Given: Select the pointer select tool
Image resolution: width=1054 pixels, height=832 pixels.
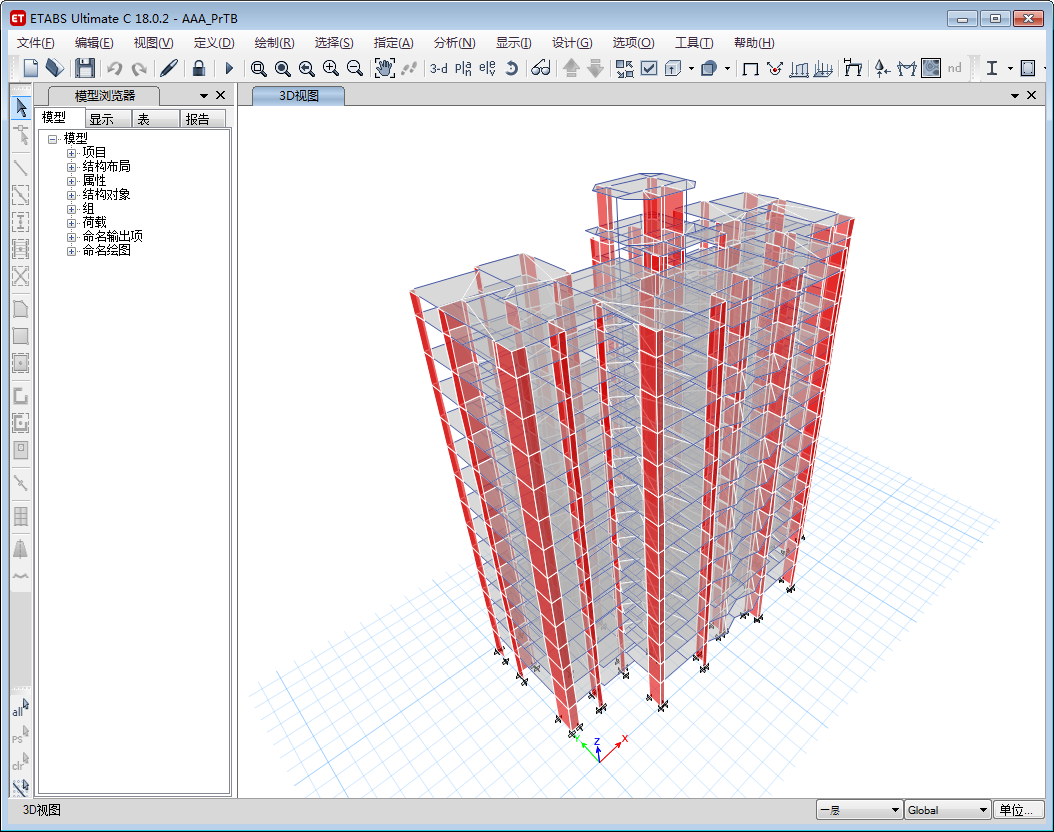Looking at the screenshot, I should point(21,108).
